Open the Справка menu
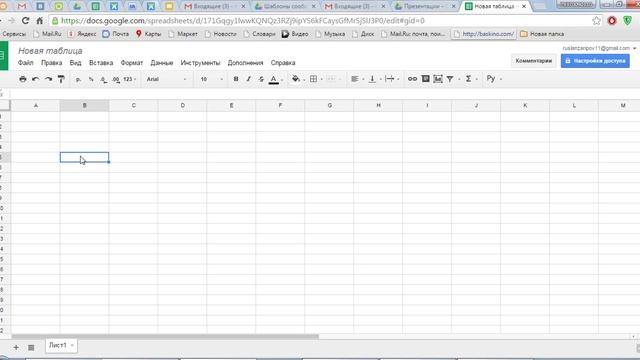 click(283, 63)
